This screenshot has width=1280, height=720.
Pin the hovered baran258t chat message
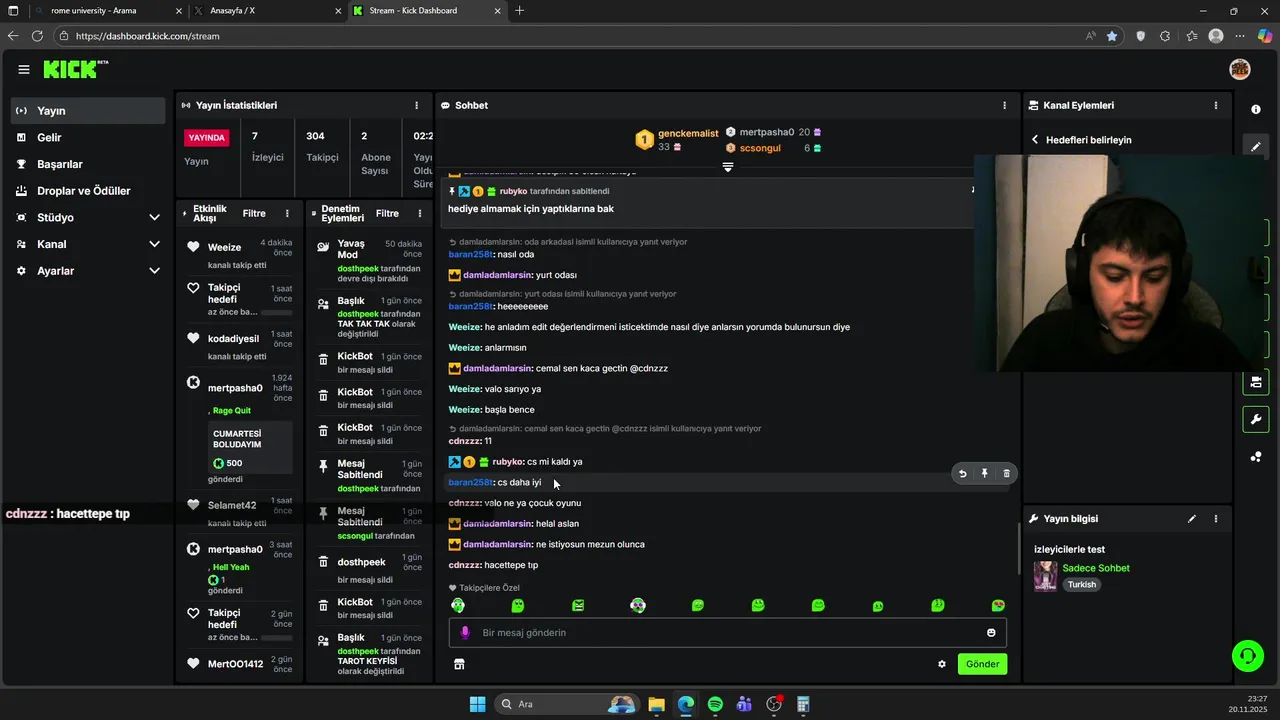(985, 474)
